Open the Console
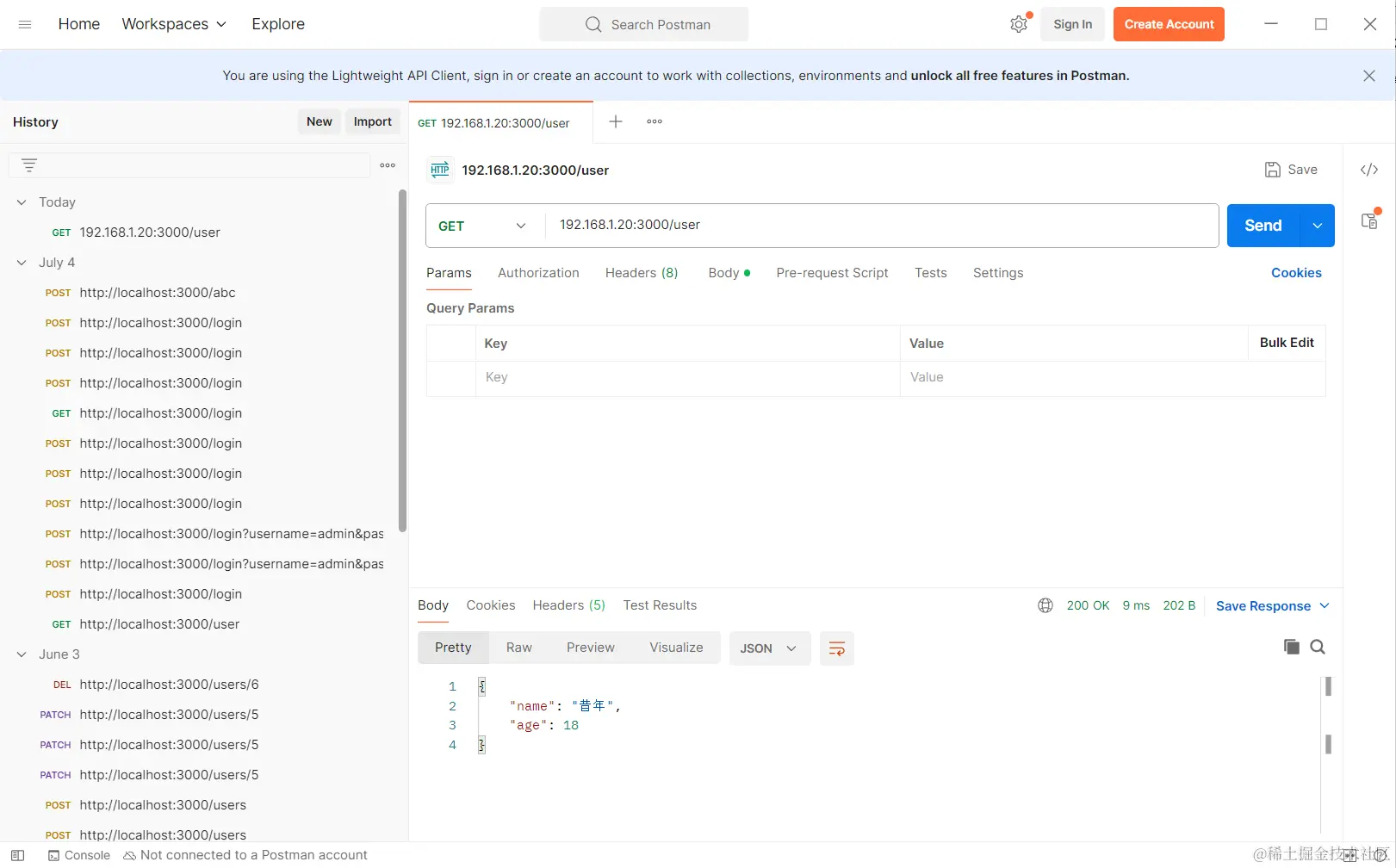 [x=79, y=855]
